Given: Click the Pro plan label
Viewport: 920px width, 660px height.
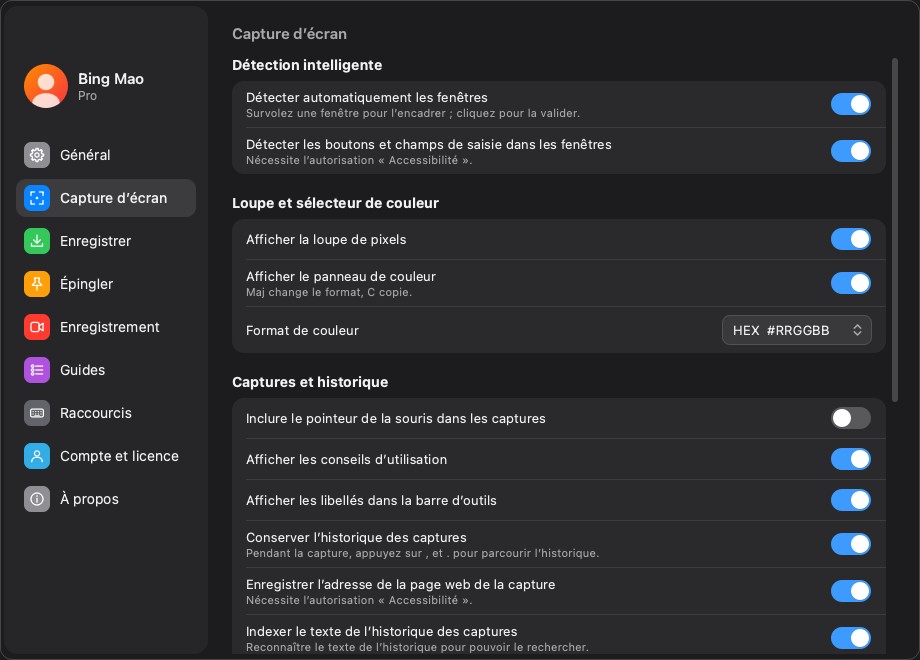Looking at the screenshot, I should click(87, 96).
